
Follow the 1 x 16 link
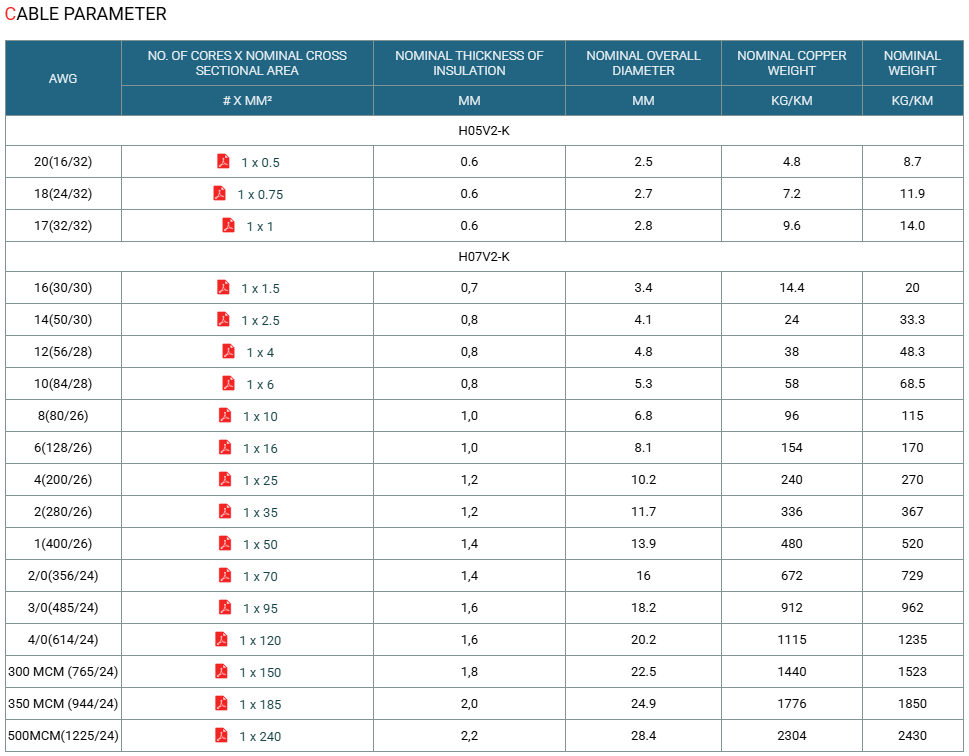(260, 449)
